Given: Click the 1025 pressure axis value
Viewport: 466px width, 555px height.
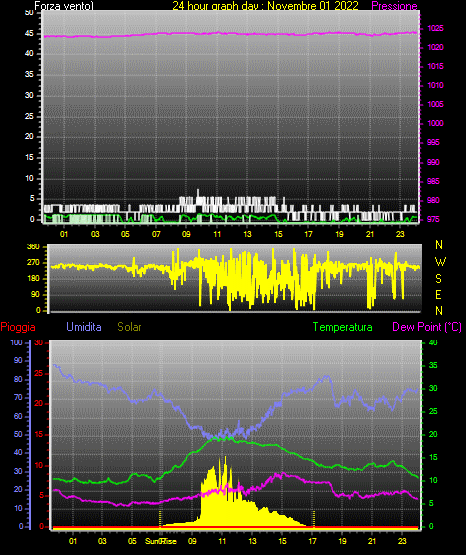Looking at the screenshot, I should click(x=435, y=28).
